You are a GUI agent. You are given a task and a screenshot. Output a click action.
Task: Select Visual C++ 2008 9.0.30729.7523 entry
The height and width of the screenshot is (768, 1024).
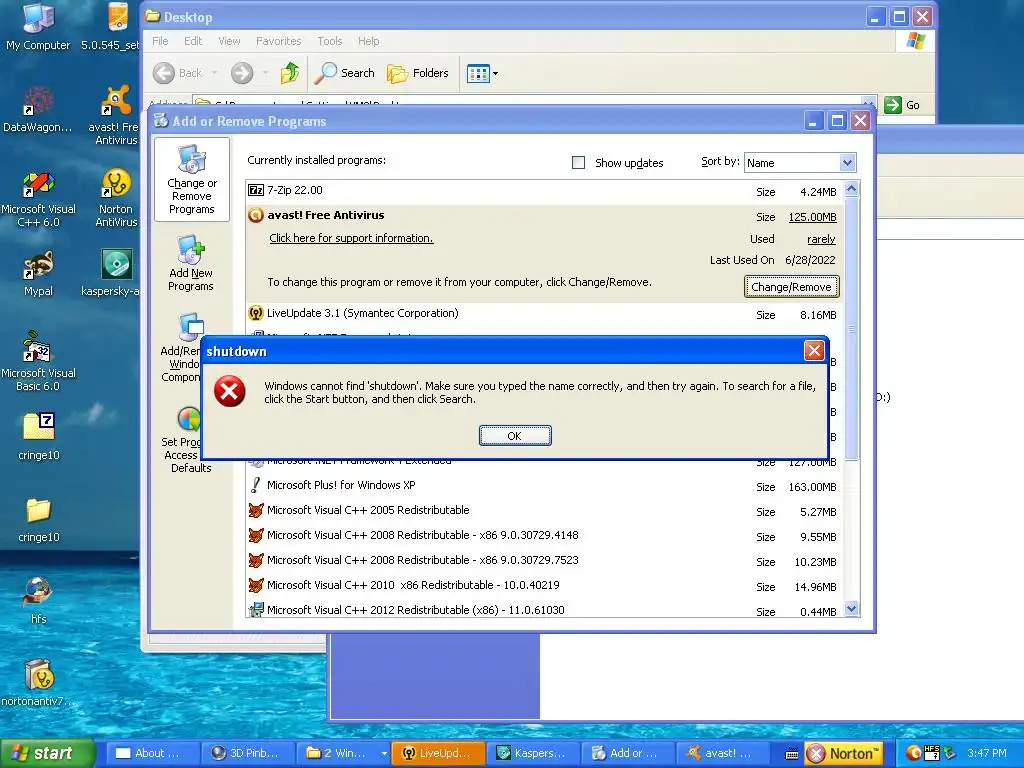tap(542, 560)
